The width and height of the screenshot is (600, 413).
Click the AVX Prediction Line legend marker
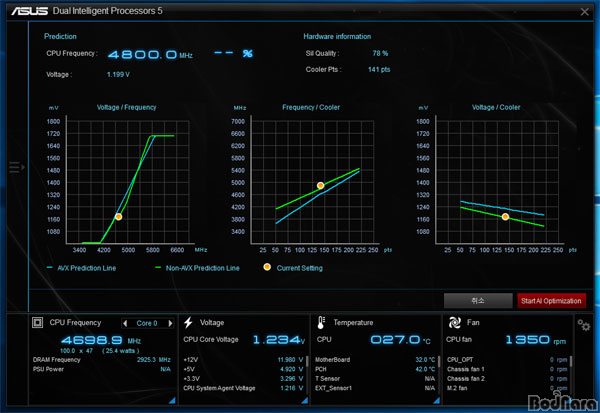tap(49, 267)
